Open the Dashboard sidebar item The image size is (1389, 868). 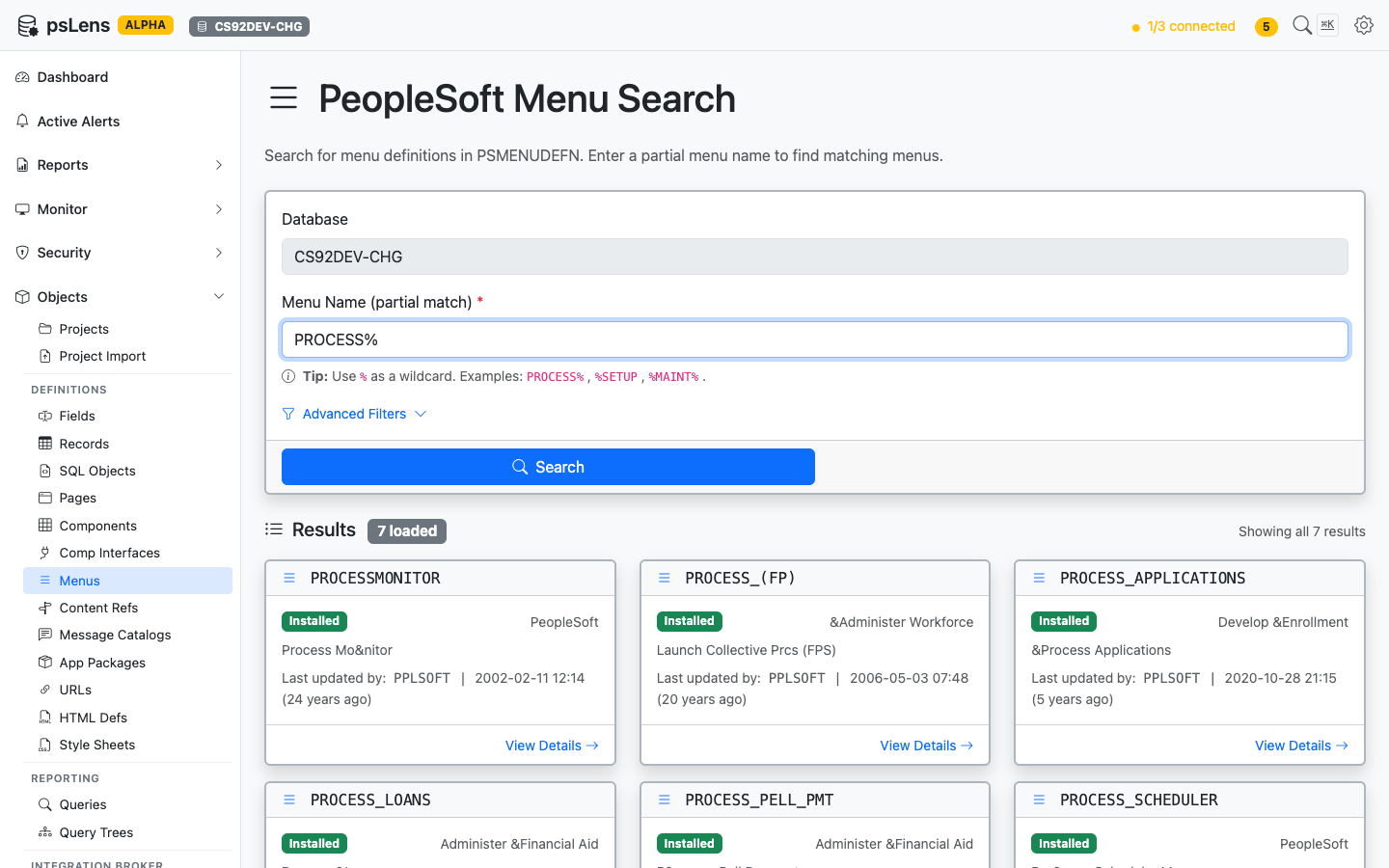click(120, 77)
